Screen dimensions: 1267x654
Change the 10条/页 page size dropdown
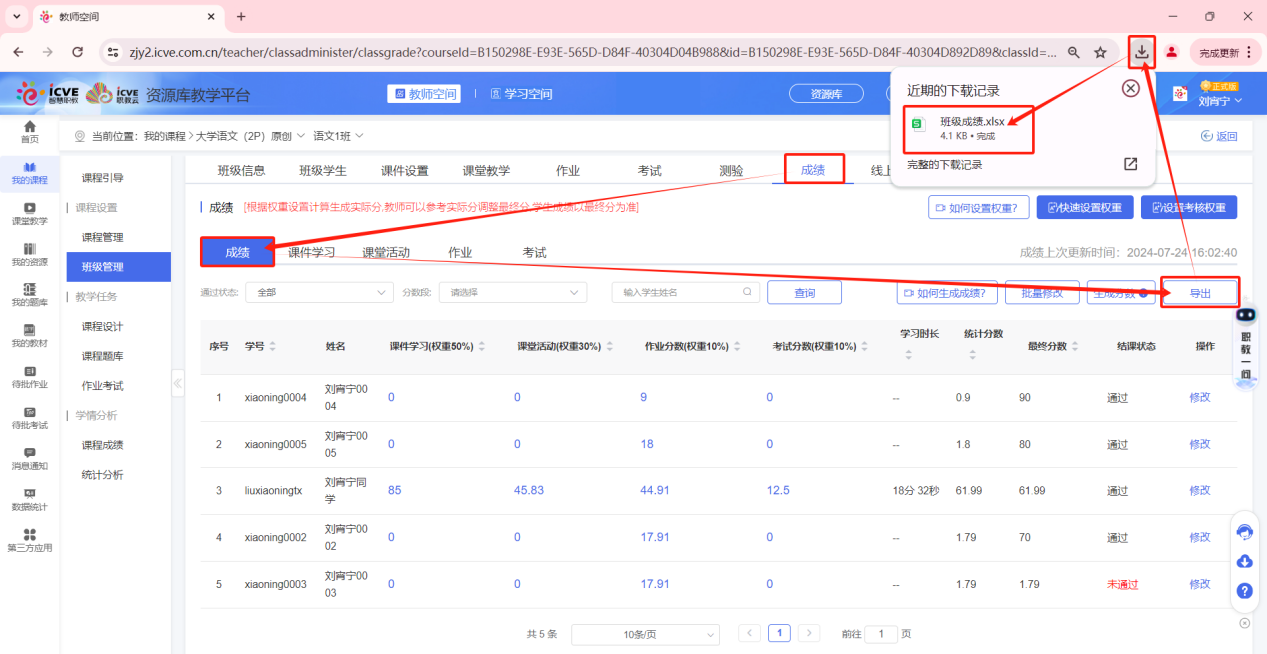click(x=645, y=634)
